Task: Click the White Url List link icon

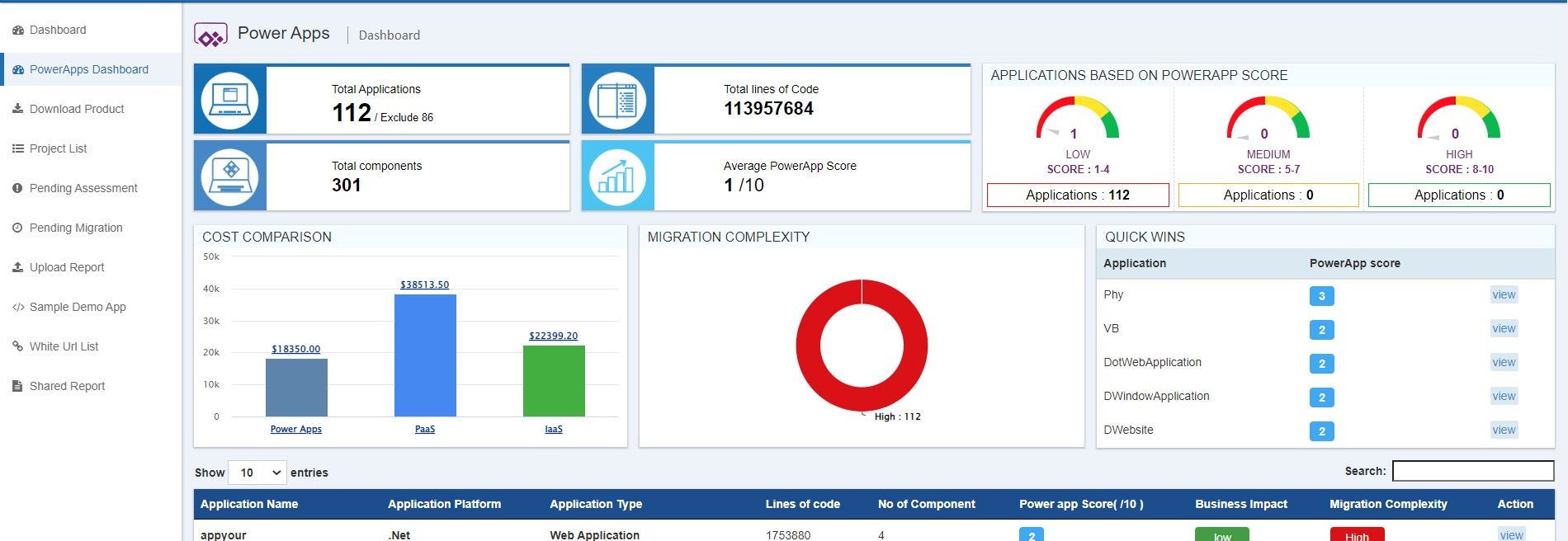Action: coord(18,346)
